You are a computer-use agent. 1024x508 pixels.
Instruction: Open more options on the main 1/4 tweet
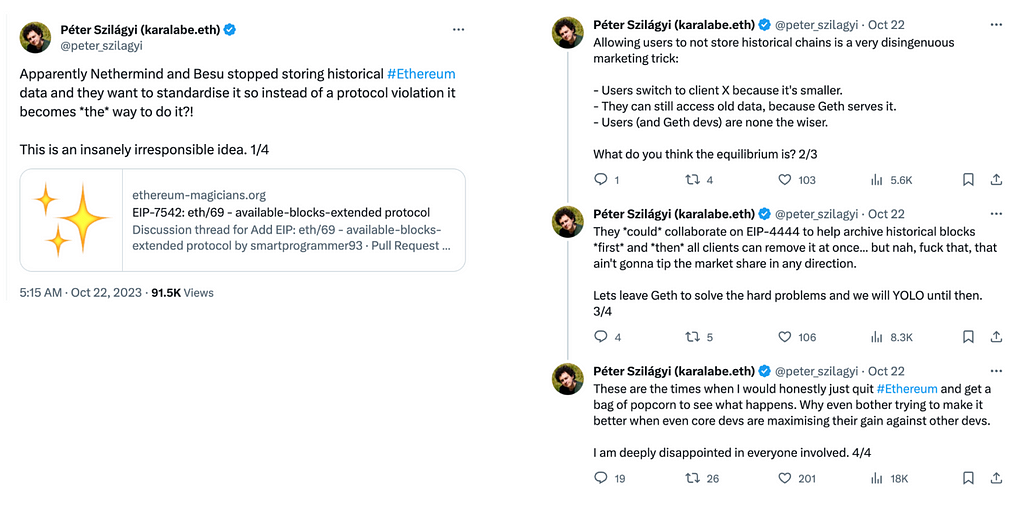tap(458, 29)
